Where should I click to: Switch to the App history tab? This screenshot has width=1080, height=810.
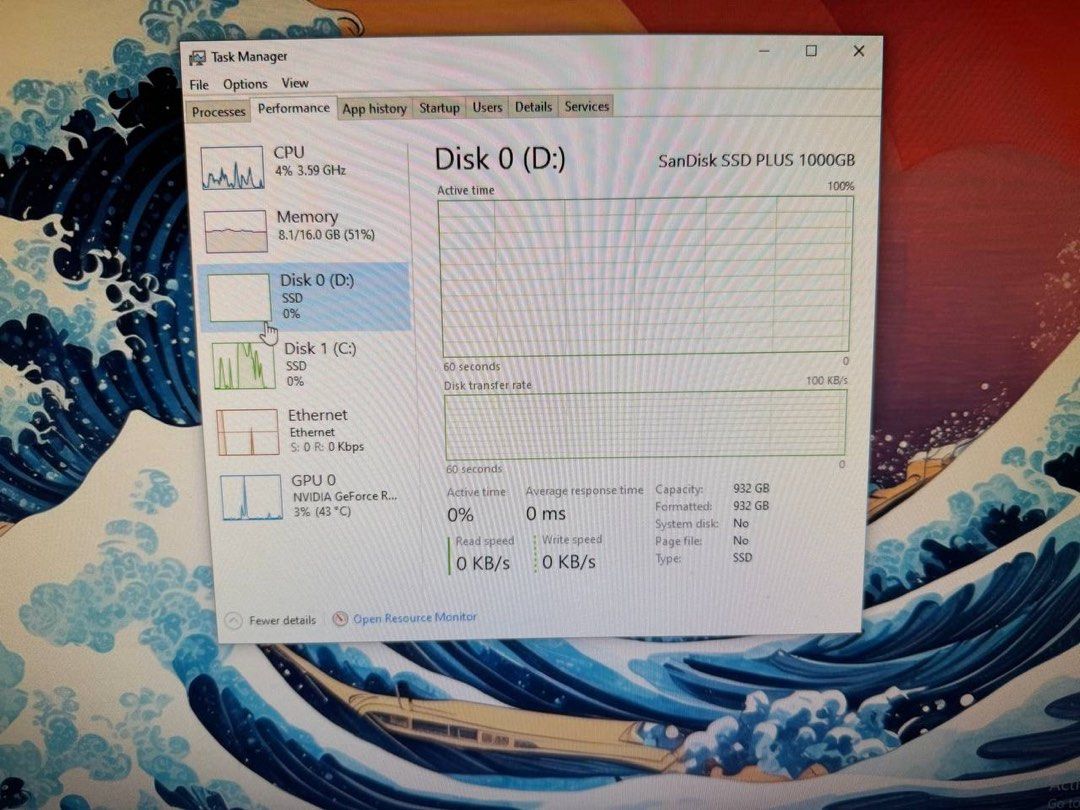click(374, 109)
